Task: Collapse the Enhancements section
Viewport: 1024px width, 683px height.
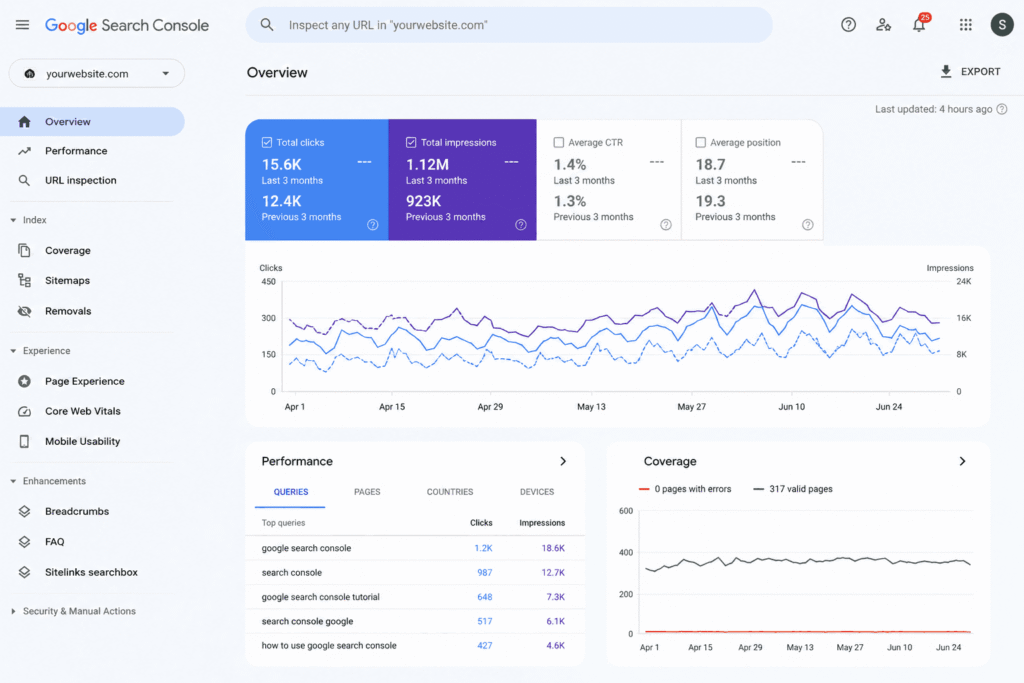Action: (13, 481)
